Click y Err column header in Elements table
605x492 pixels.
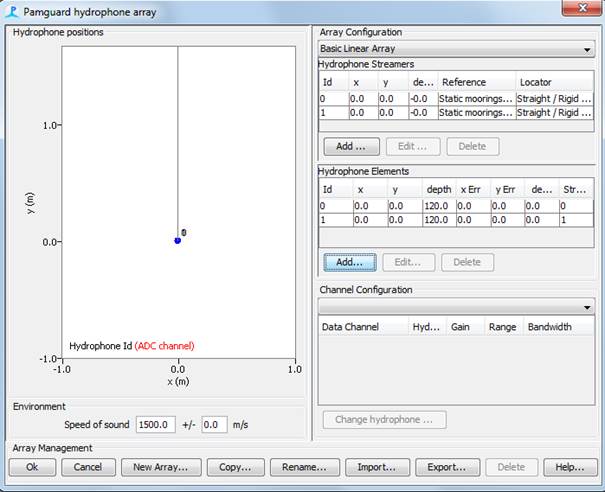click(507, 189)
